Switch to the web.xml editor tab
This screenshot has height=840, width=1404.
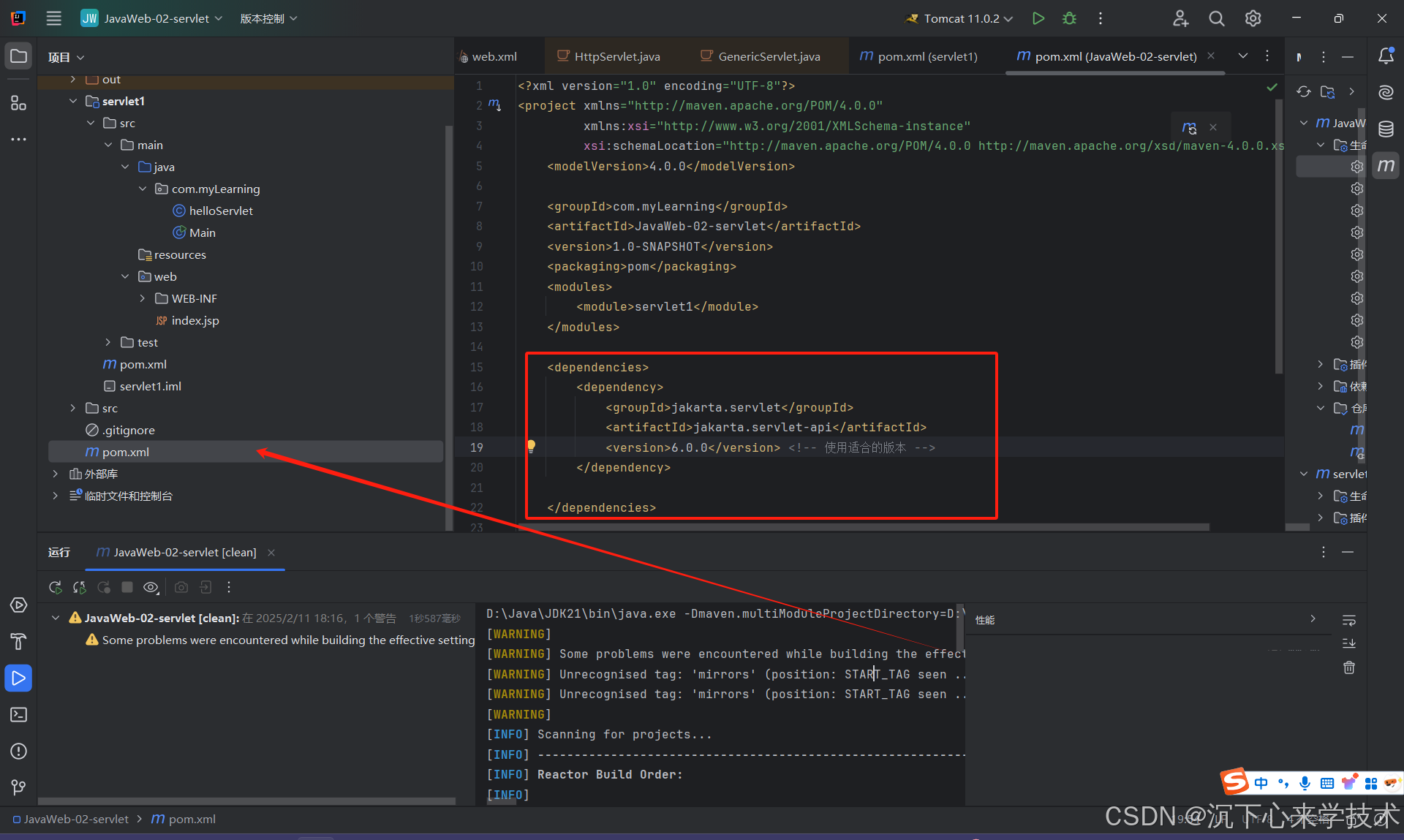[494, 56]
